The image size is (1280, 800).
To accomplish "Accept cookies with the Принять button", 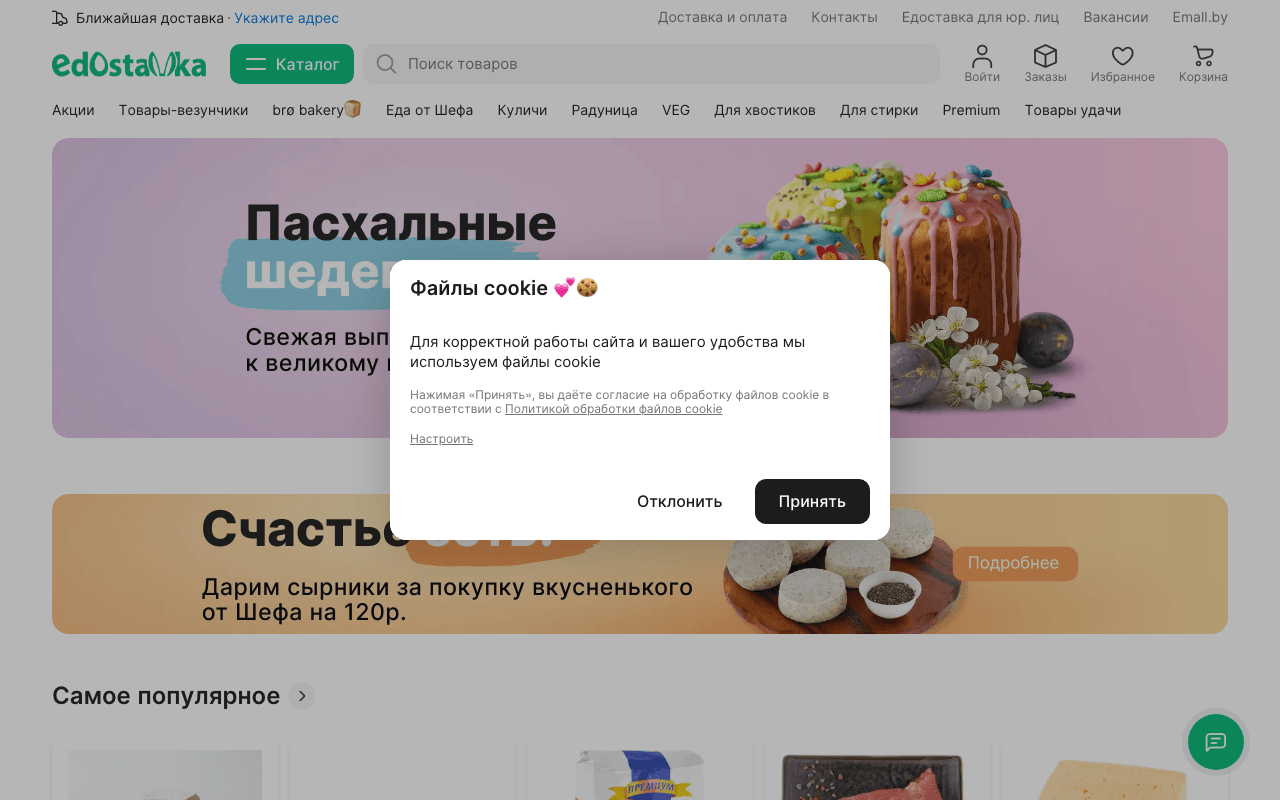I will (812, 501).
